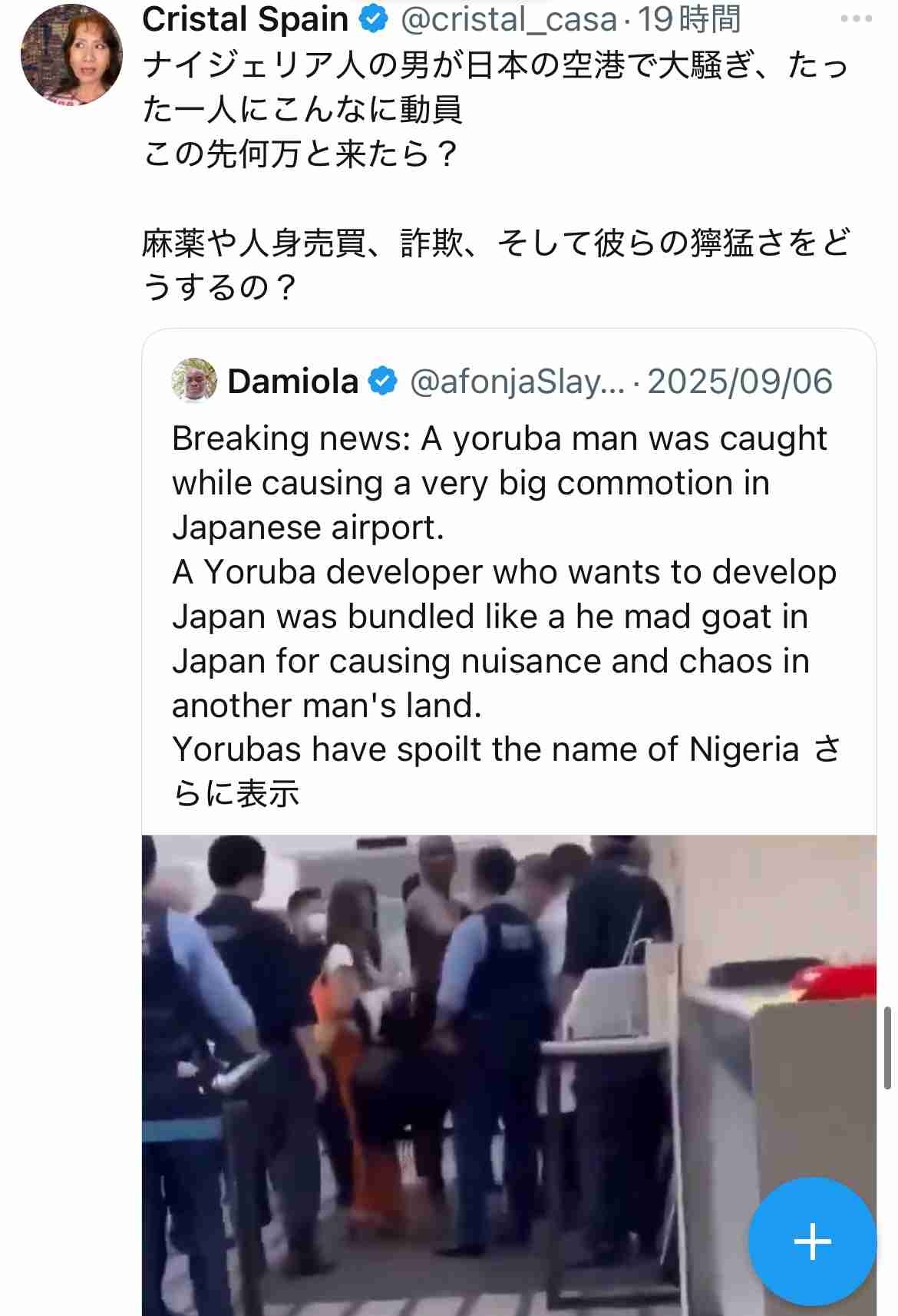Open Cristal Spain's profile avatar
The height and width of the screenshot is (1316, 898).
(x=71, y=54)
